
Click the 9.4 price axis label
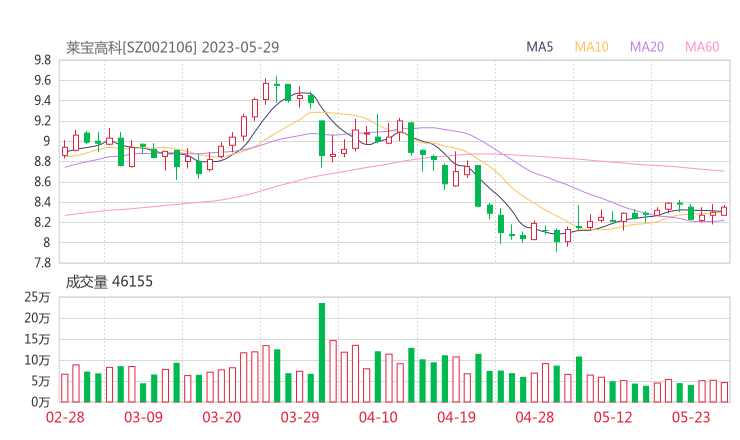42,101
